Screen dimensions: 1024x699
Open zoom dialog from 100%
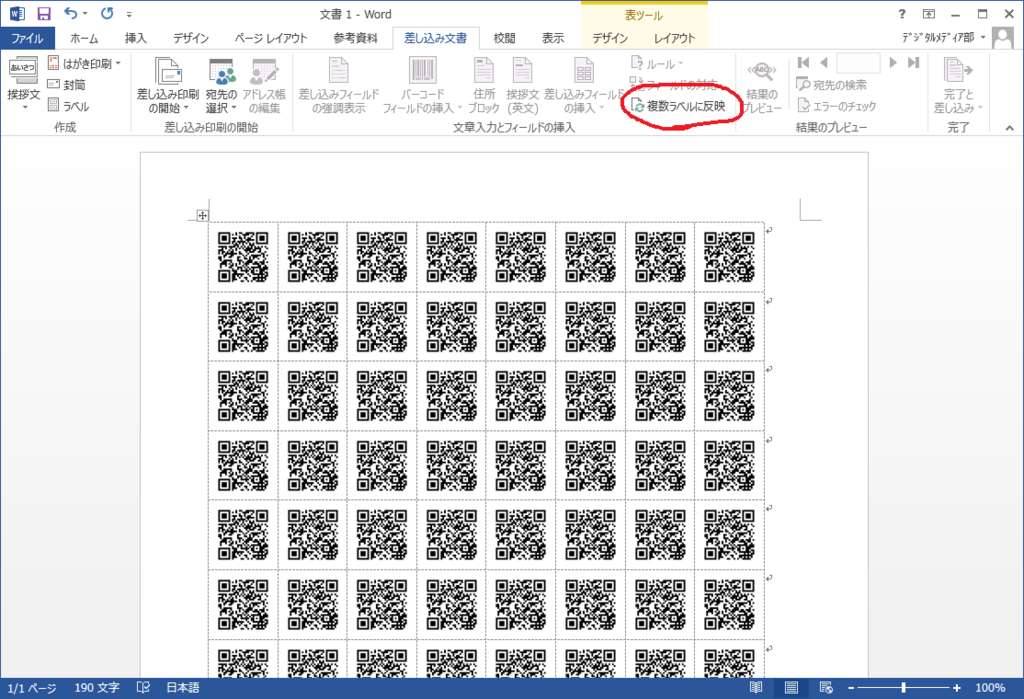click(990, 688)
